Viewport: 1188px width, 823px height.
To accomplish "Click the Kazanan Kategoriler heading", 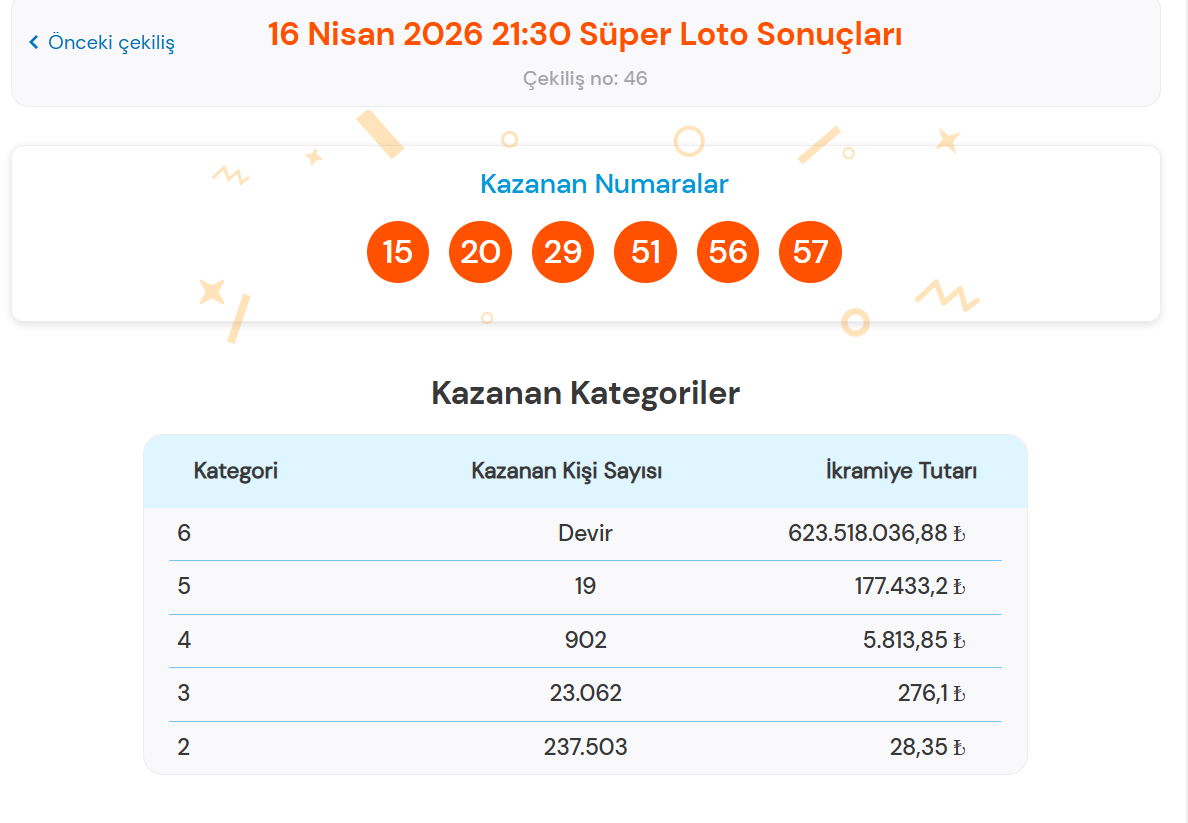I will [586, 393].
